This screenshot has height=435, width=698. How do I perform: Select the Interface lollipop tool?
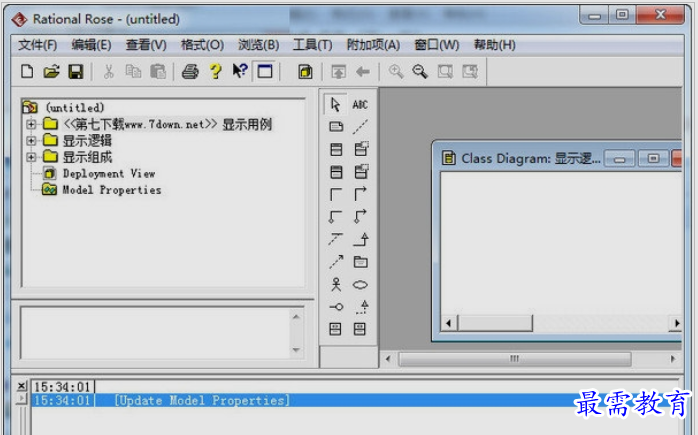click(x=336, y=307)
